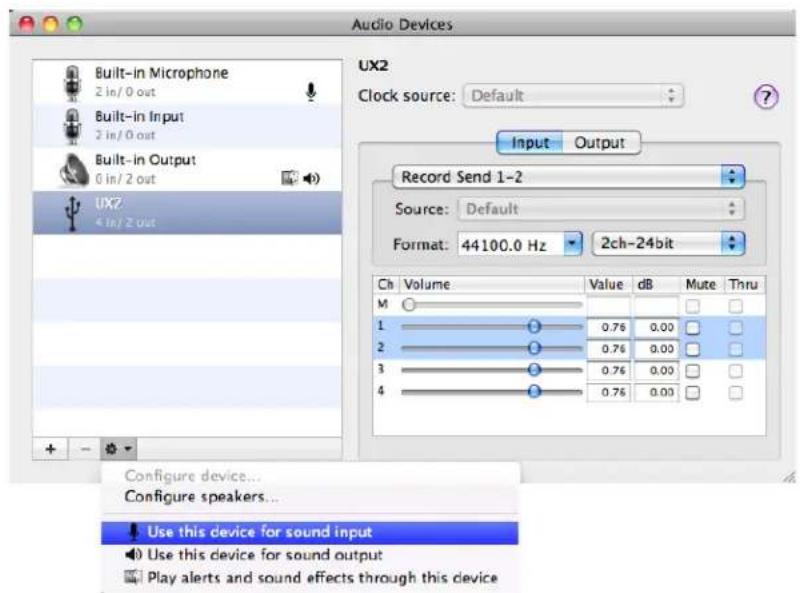Click the UX2 USB device icon
Screen dimensions: 800x593
[x=73, y=213]
